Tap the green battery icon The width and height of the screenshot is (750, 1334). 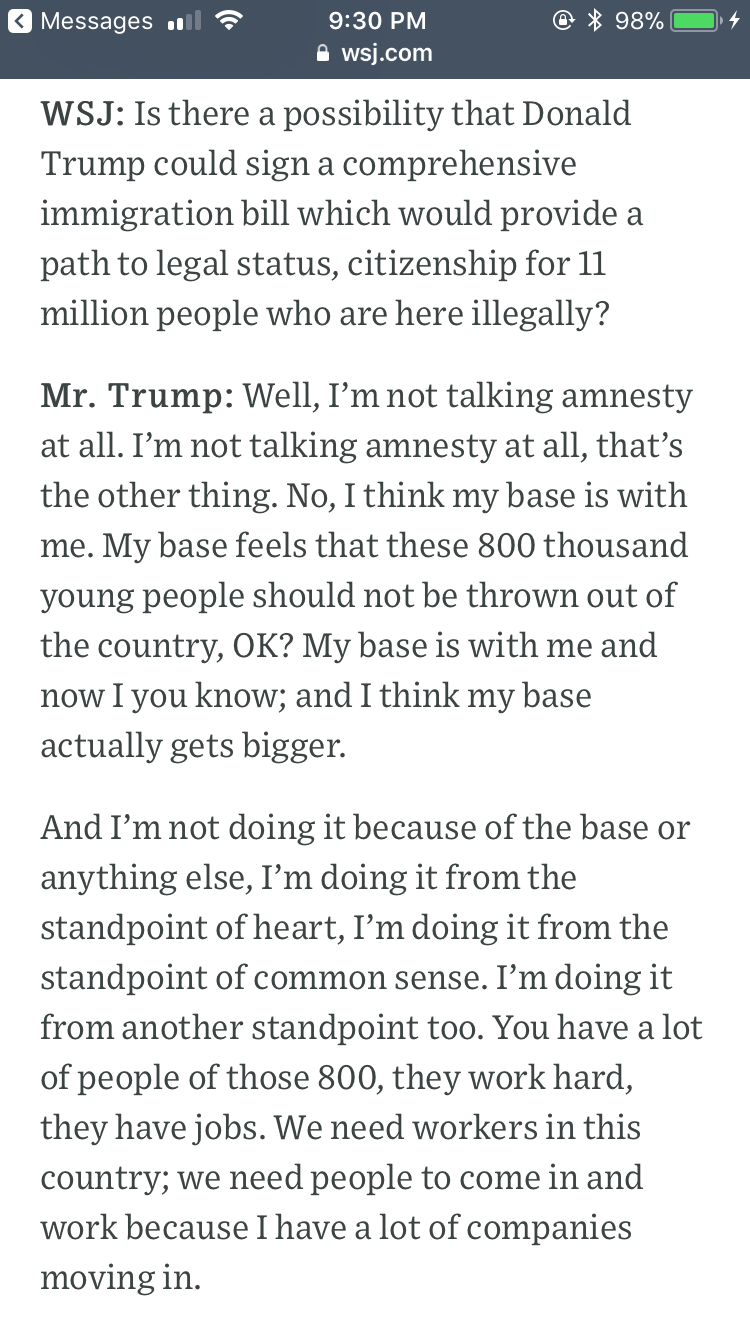pyautogui.click(x=698, y=21)
